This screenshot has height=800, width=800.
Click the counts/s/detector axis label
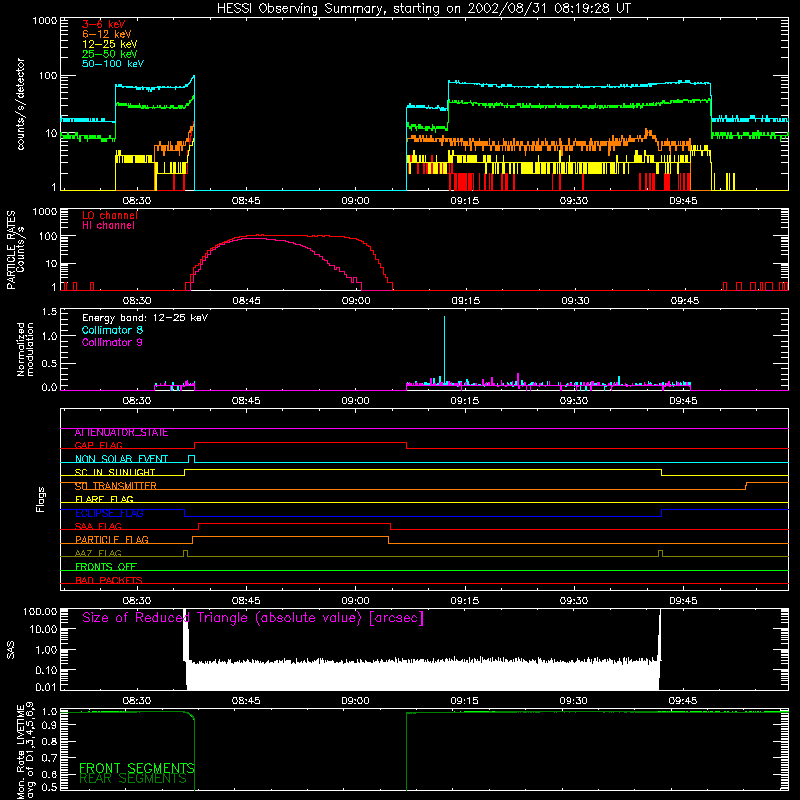20,104
